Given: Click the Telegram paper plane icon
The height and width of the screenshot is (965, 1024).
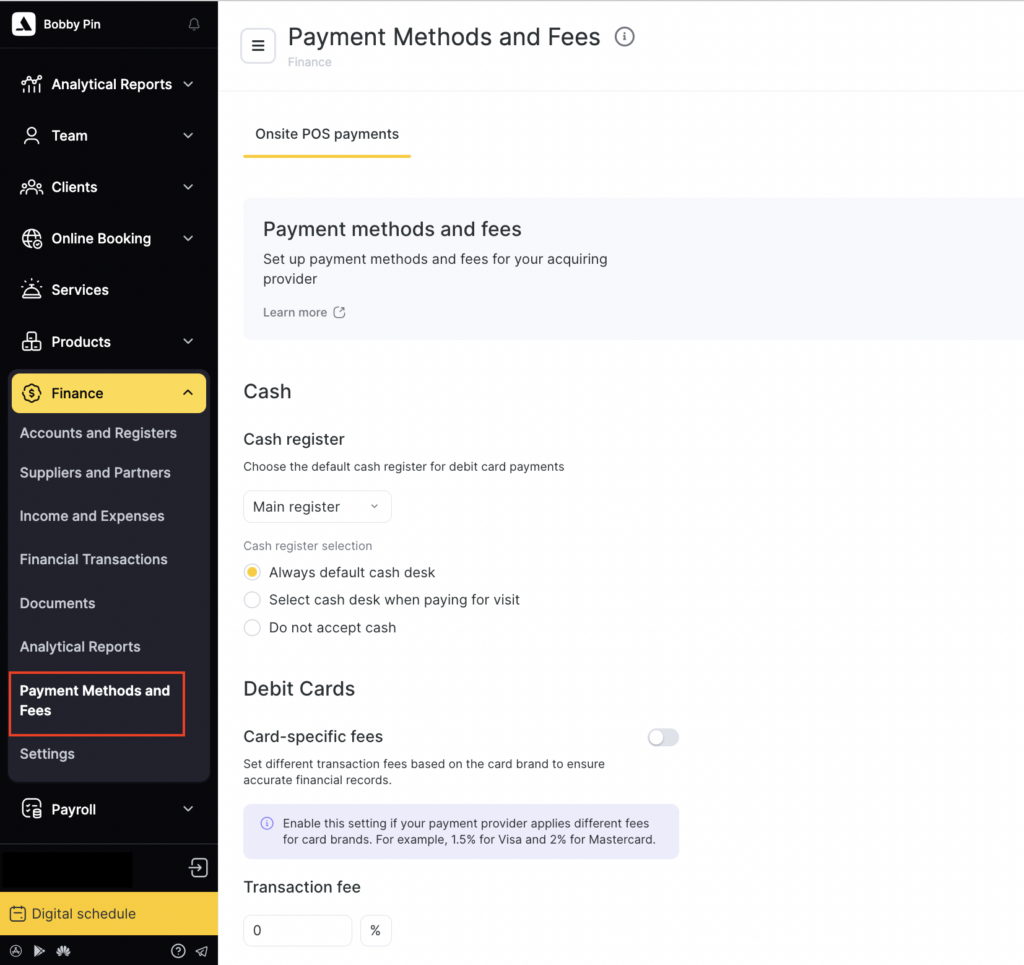Looking at the screenshot, I should (x=201, y=951).
